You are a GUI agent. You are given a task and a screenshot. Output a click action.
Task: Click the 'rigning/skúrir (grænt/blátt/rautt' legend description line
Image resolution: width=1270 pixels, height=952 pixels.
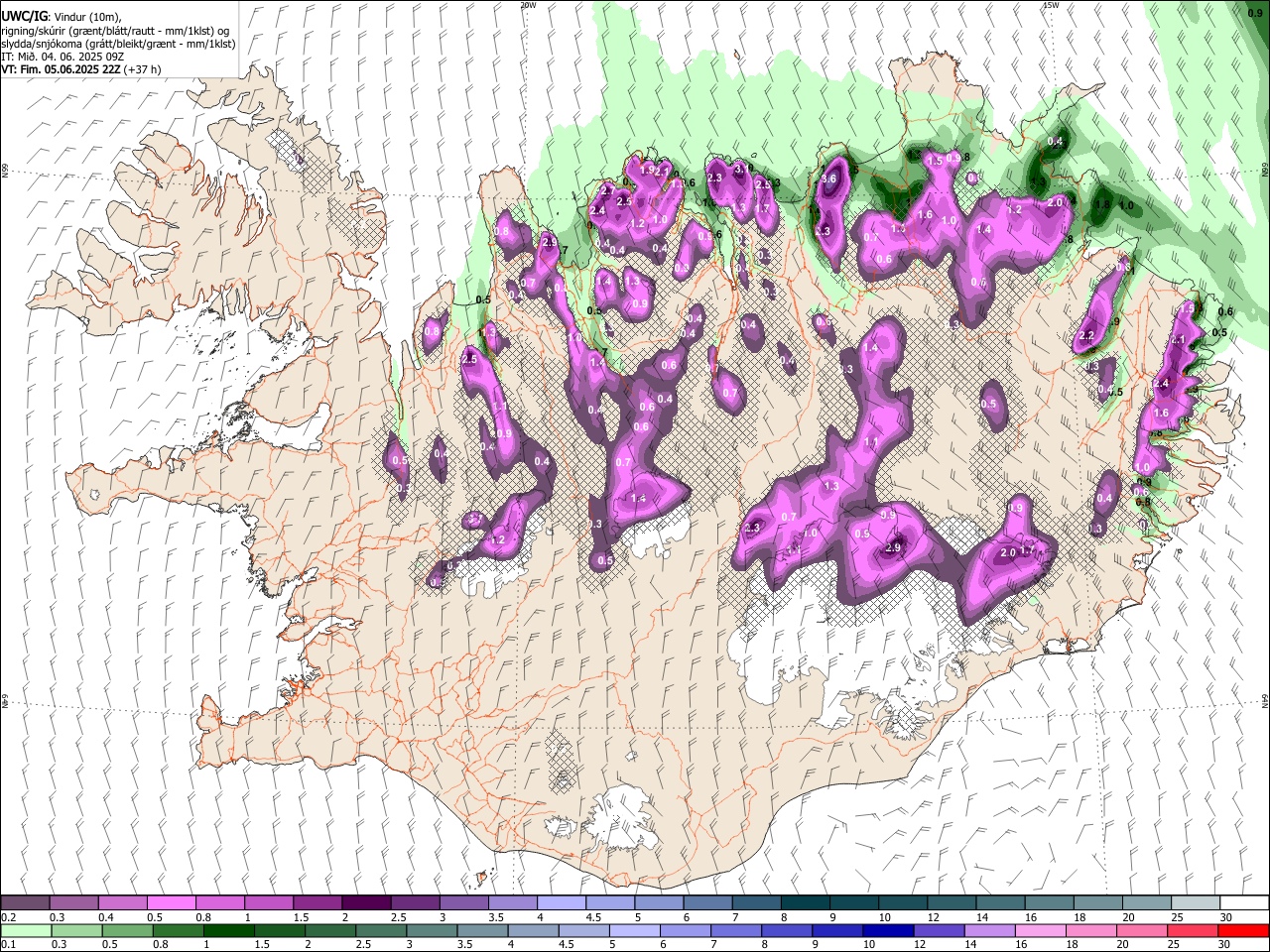(115, 30)
